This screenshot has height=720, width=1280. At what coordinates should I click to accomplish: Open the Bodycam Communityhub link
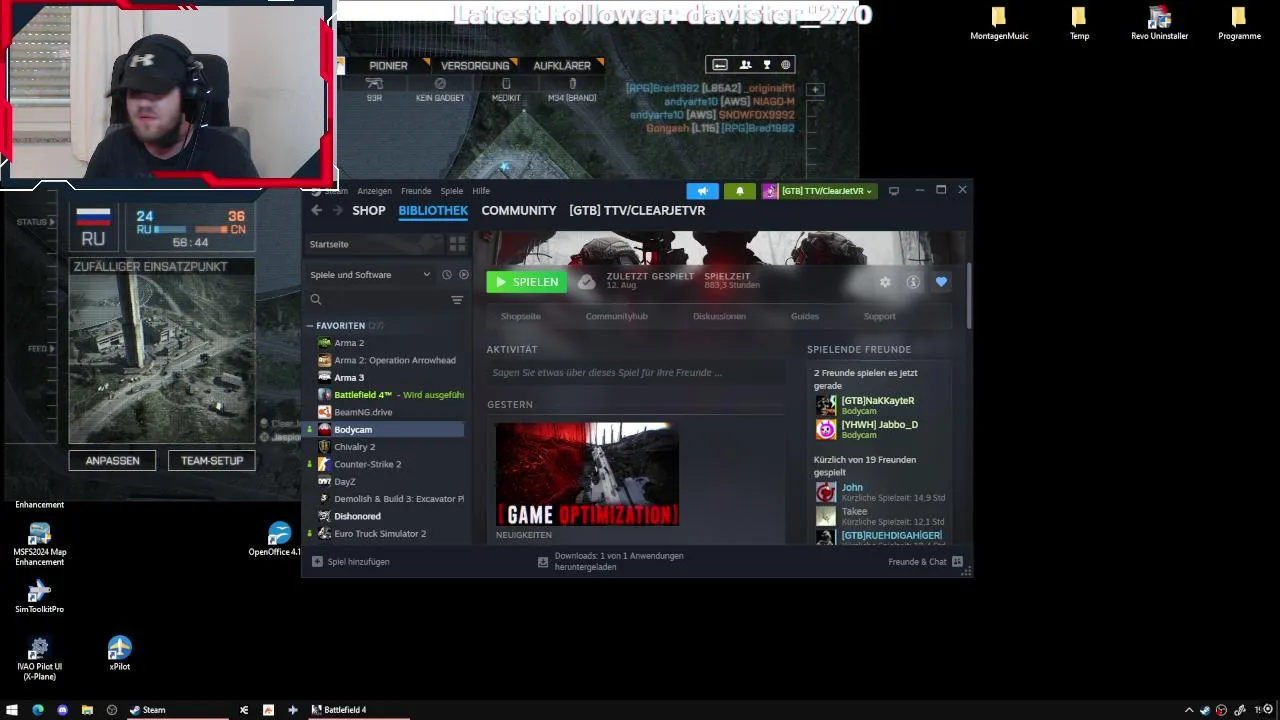click(617, 316)
